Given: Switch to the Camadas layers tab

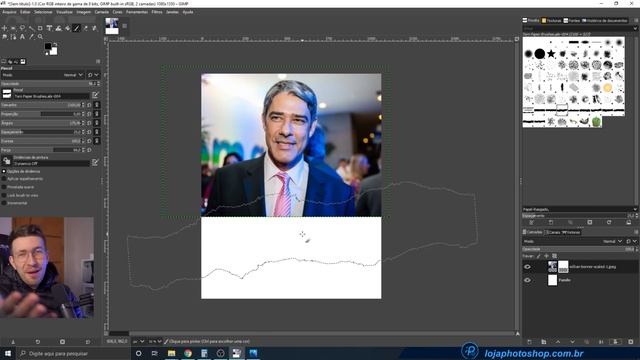Looking at the screenshot, I should (x=533, y=232).
